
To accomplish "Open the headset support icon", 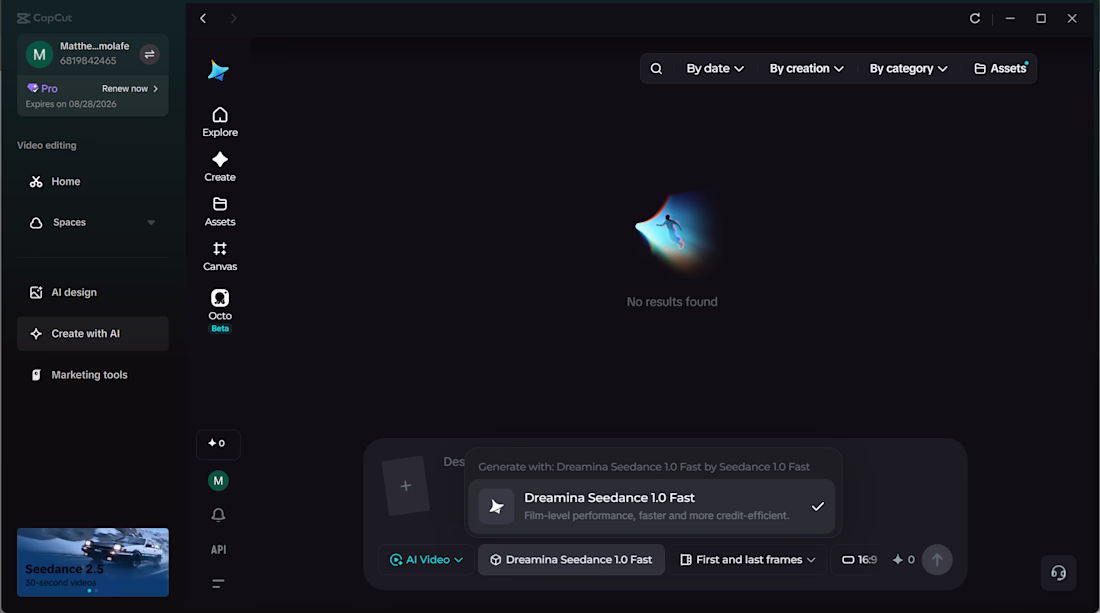I will tap(1058, 573).
